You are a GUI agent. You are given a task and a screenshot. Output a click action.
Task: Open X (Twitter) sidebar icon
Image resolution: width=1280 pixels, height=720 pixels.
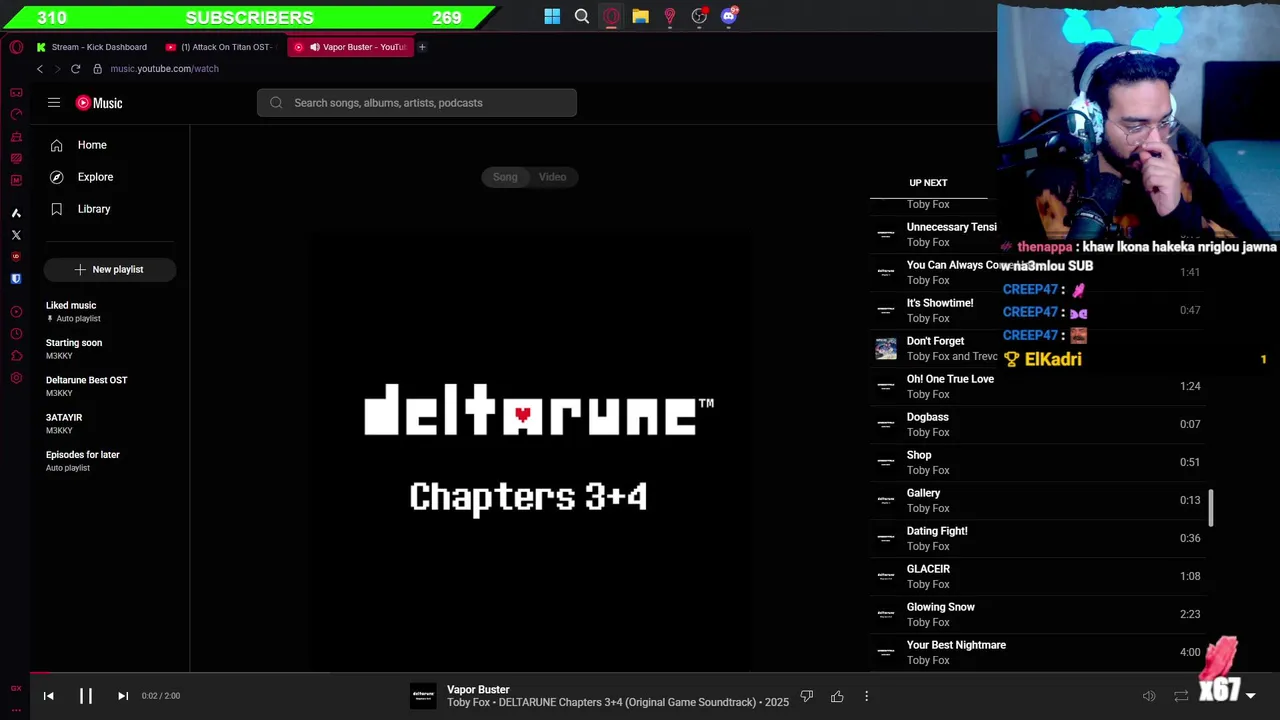[x=16, y=235]
